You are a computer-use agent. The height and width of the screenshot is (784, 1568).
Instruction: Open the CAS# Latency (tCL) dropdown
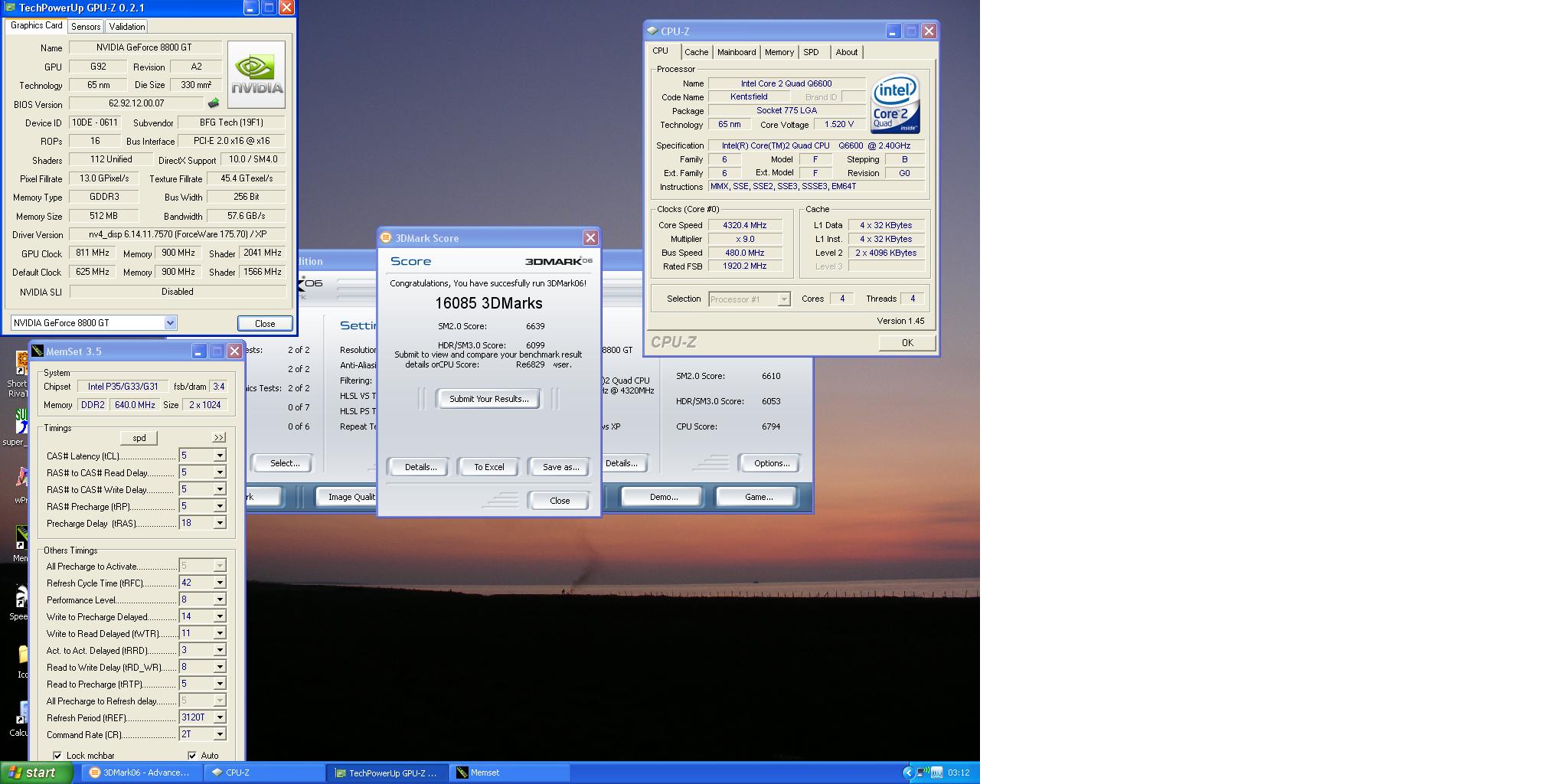click(219, 456)
